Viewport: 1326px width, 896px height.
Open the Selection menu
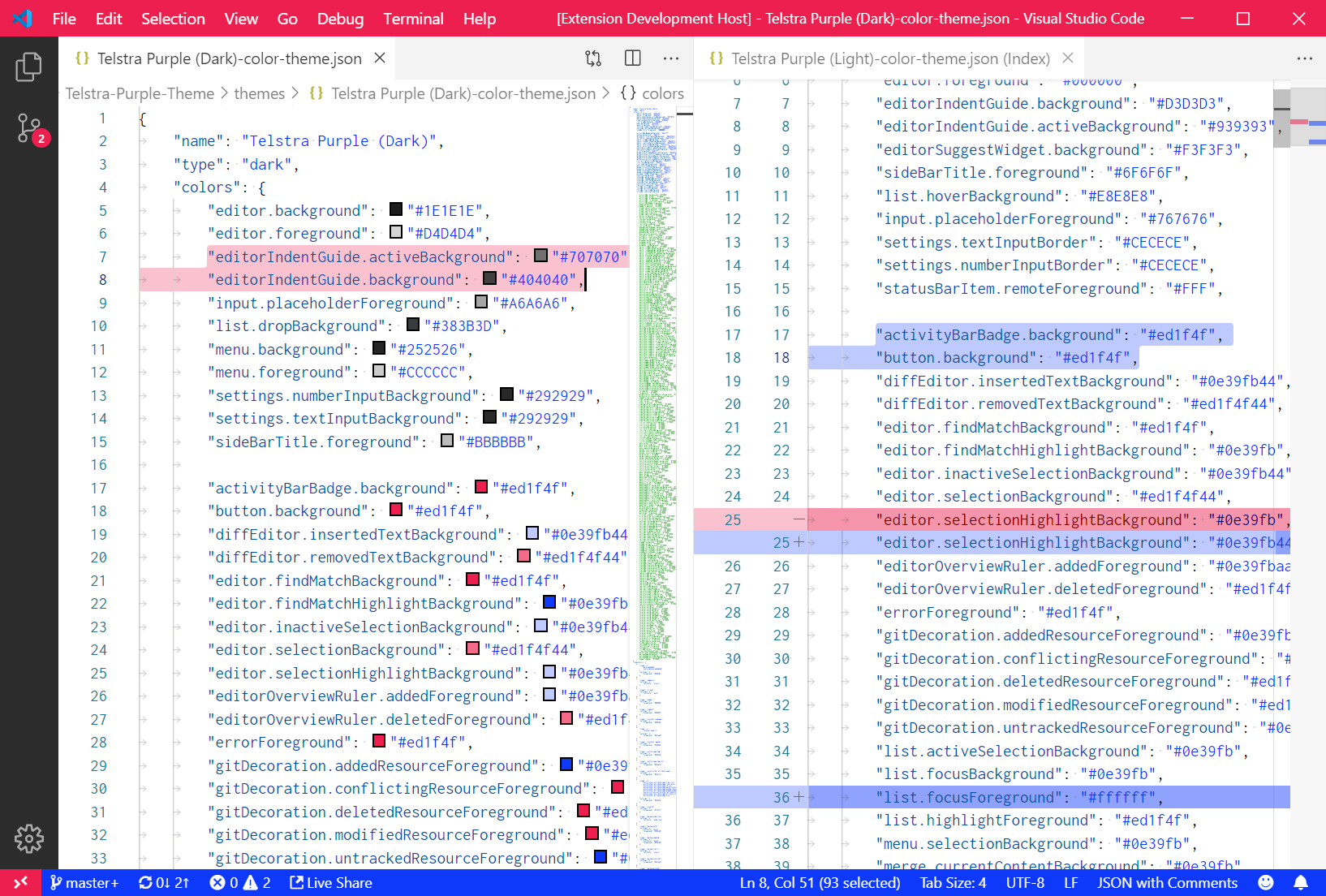tap(173, 19)
